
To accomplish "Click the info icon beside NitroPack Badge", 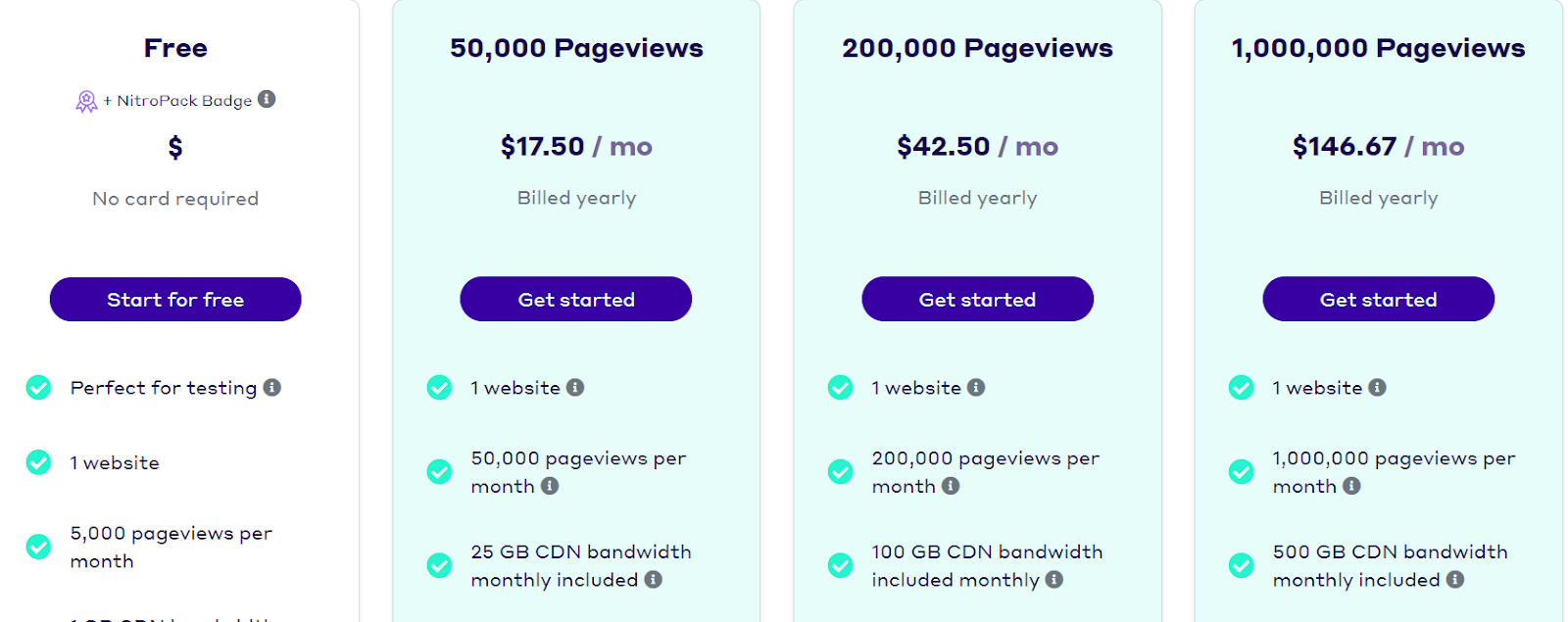I will (267, 99).
